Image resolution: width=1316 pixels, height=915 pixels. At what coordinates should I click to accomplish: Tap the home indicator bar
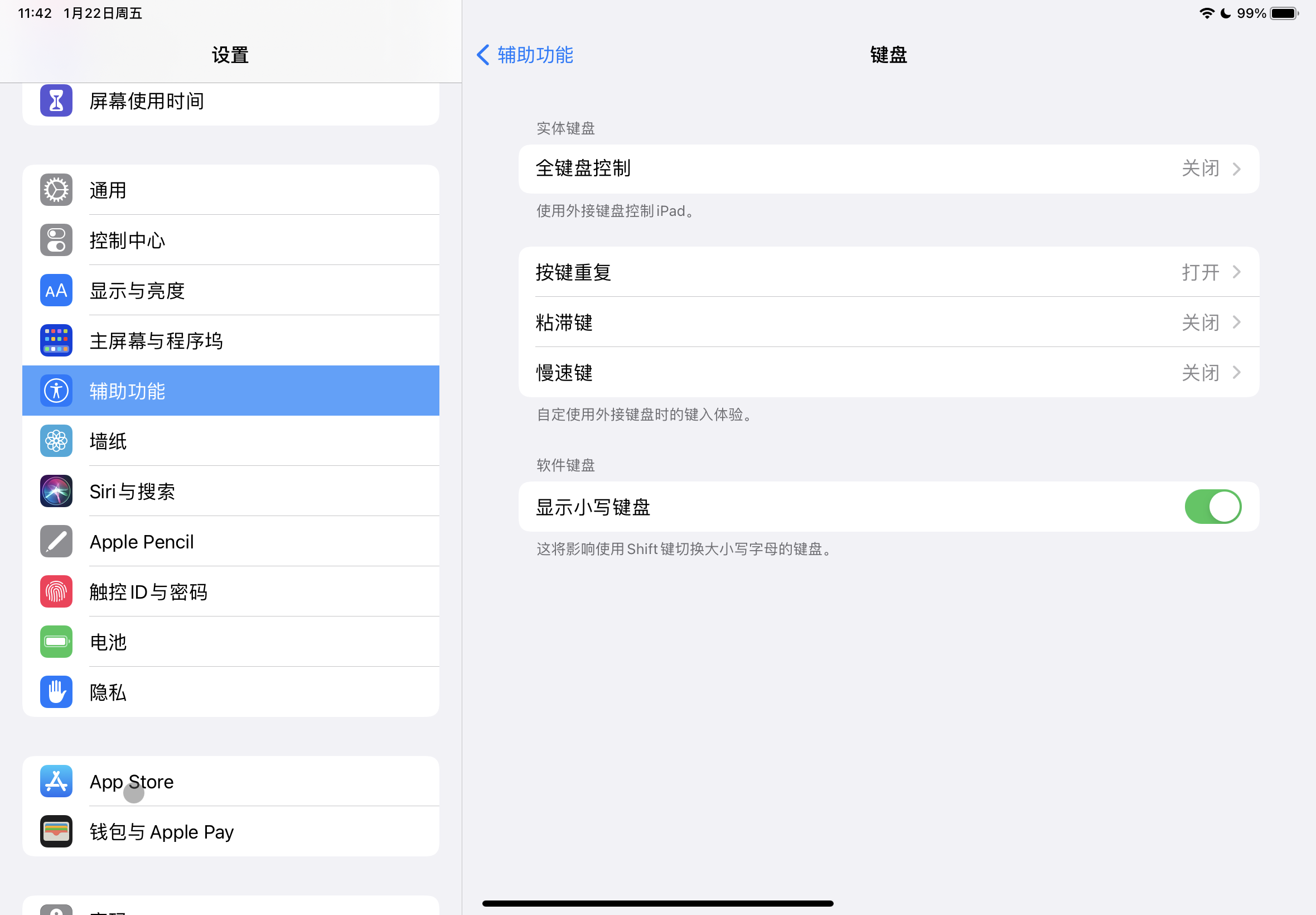point(657,903)
